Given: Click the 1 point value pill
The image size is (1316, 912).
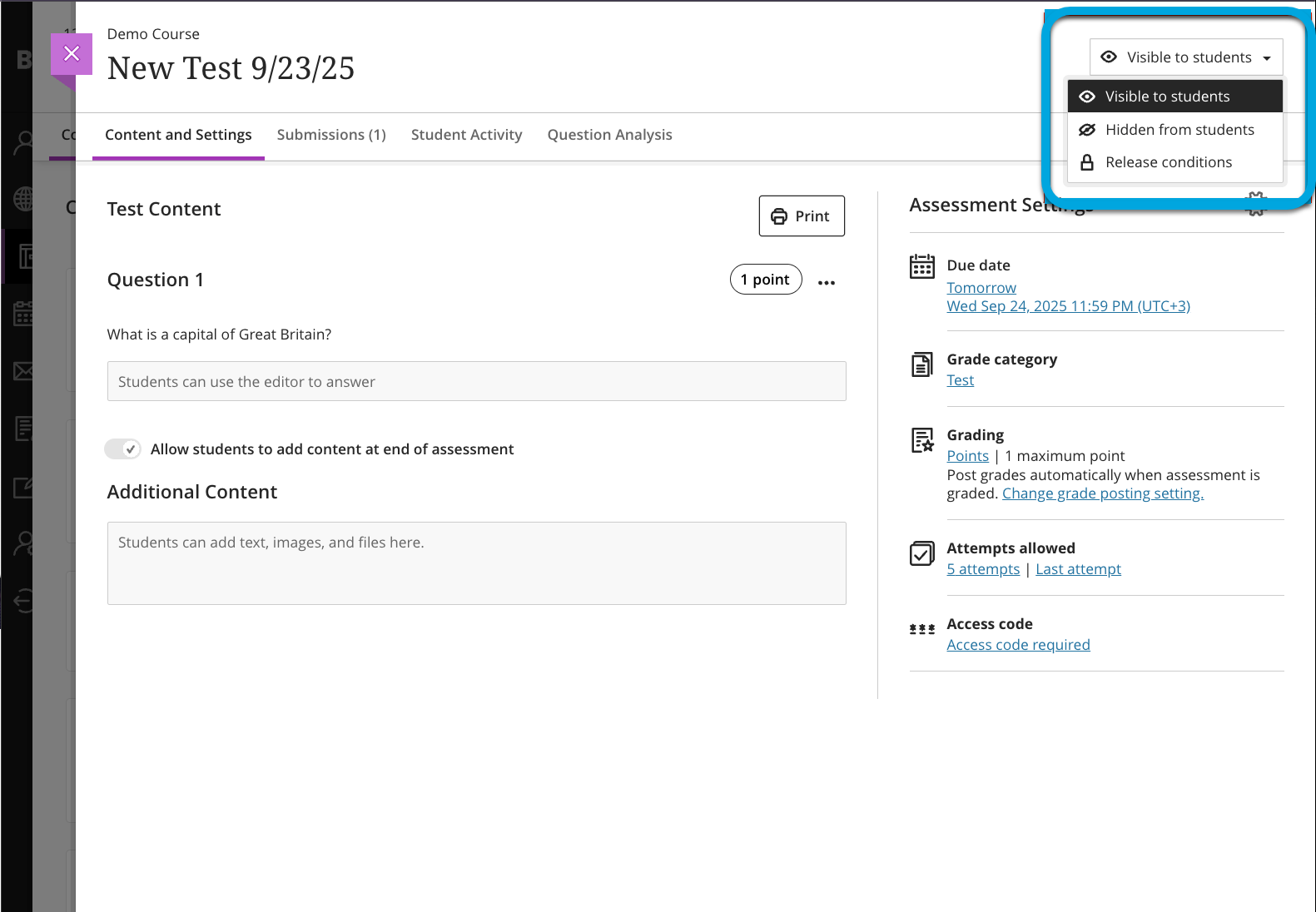Looking at the screenshot, I should pyautogui.click(x=765, y=280).
